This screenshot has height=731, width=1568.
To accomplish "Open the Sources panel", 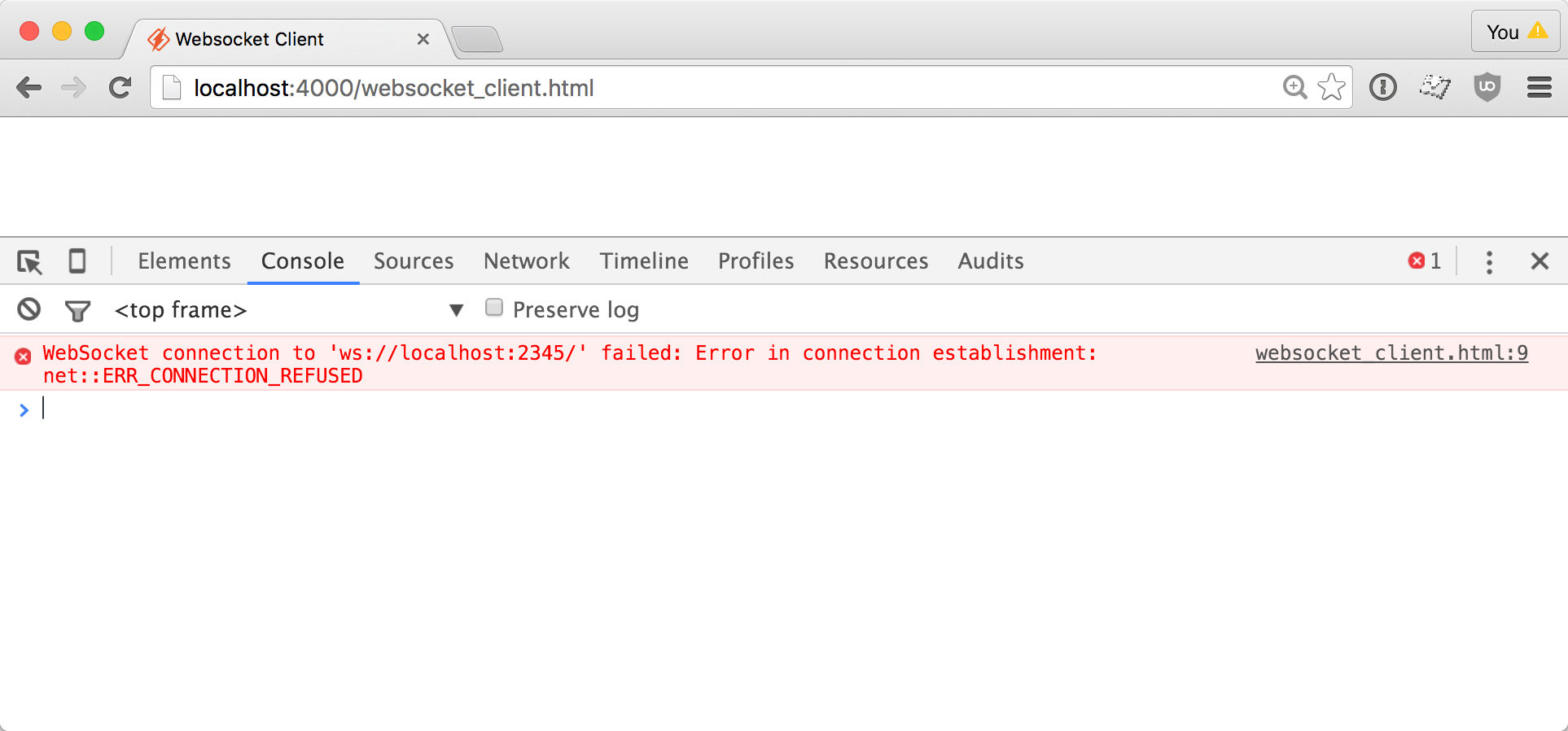I will 414,261.
